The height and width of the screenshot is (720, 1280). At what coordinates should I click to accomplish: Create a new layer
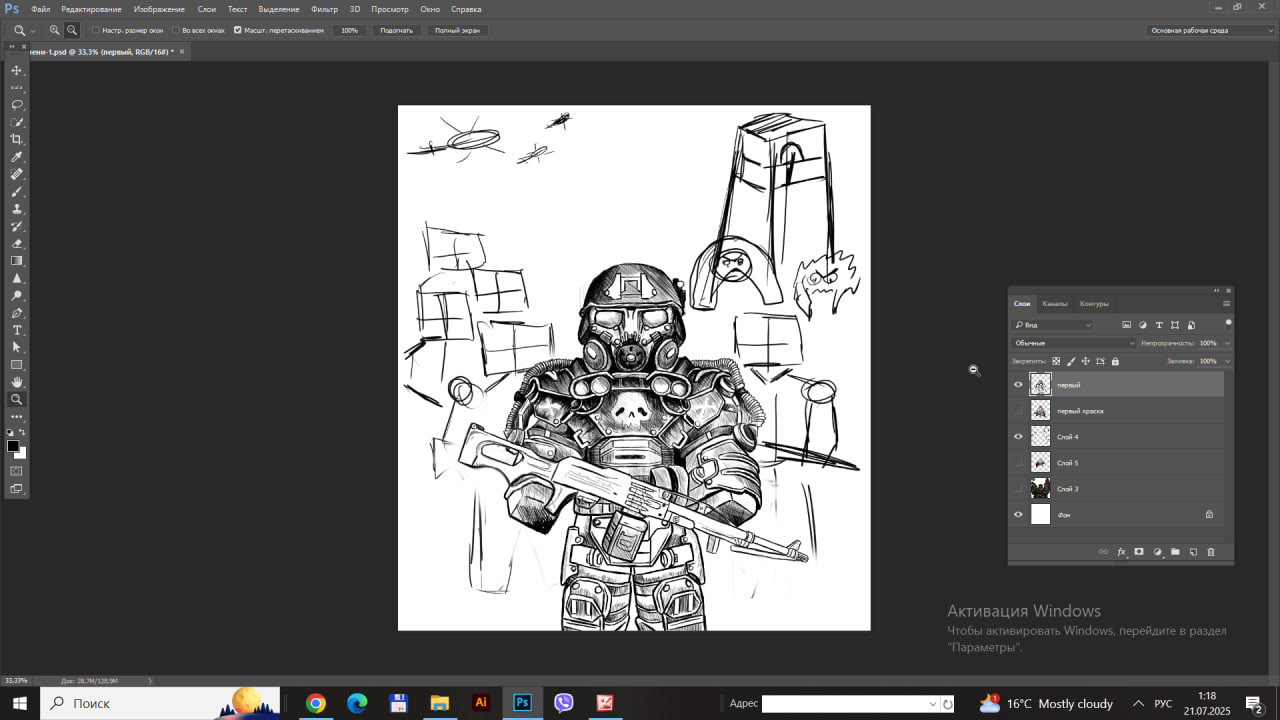tap(1193, 551)
